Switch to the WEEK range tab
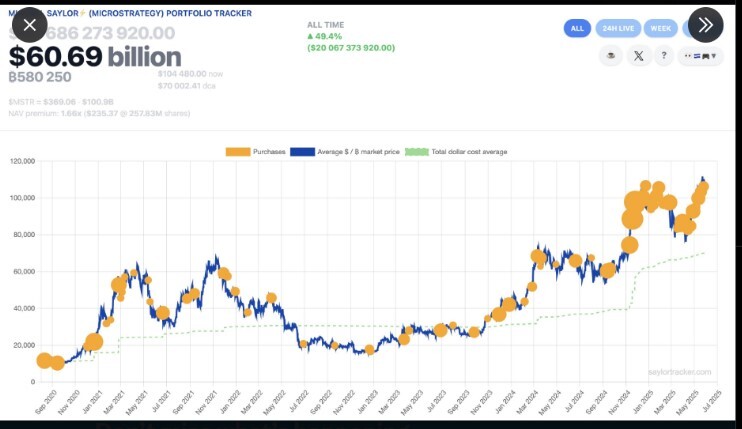 (661, 28)
